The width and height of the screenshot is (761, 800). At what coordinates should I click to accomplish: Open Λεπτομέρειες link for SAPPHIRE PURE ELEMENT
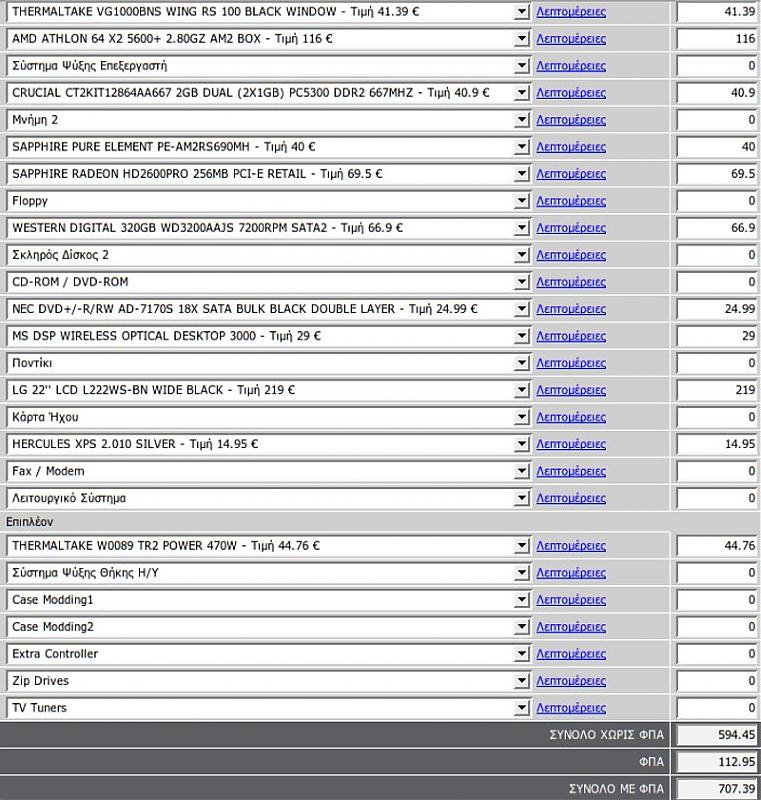coord(571,147)
